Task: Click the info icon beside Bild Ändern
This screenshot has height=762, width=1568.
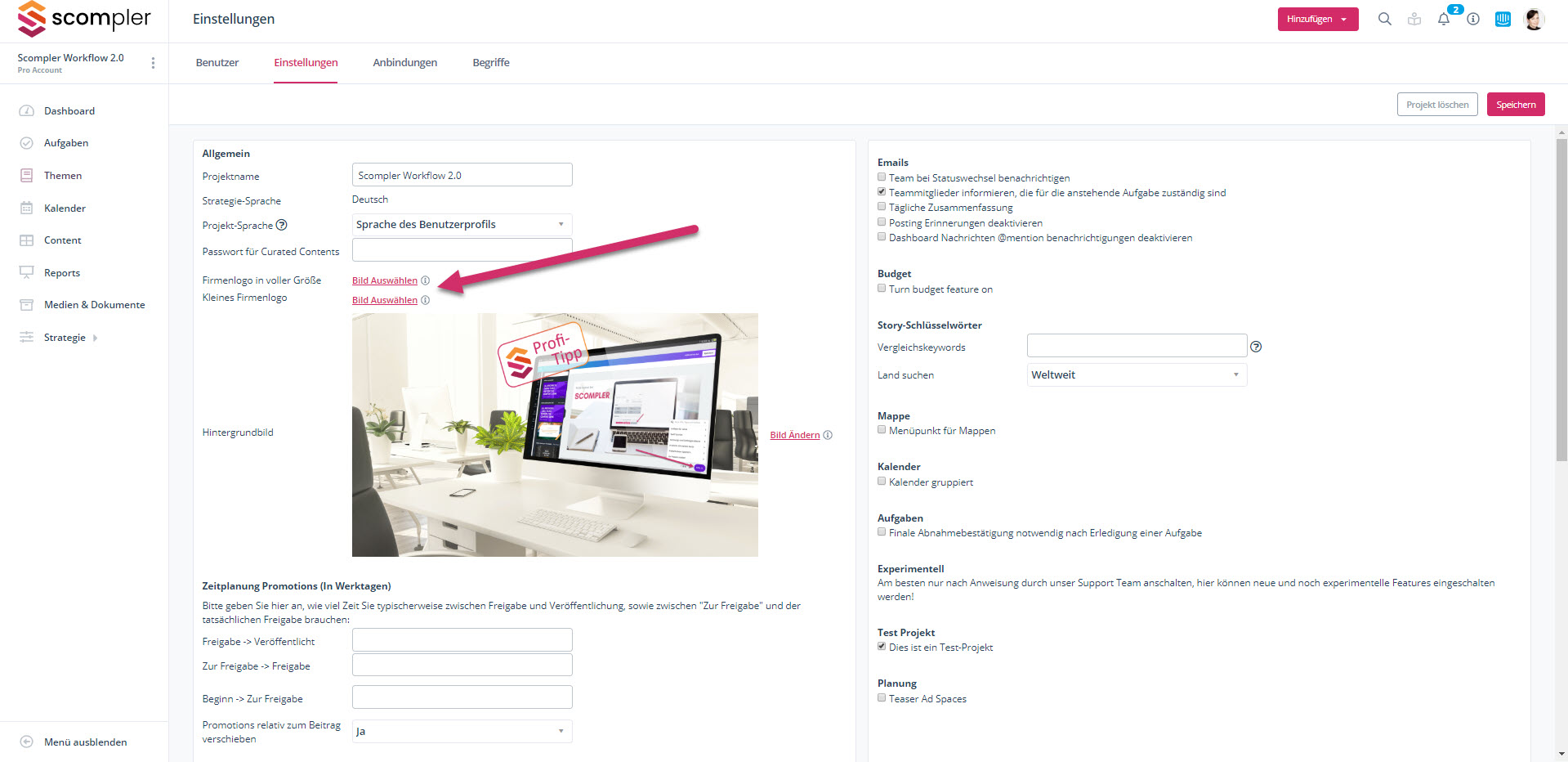Action: point(828,435)
